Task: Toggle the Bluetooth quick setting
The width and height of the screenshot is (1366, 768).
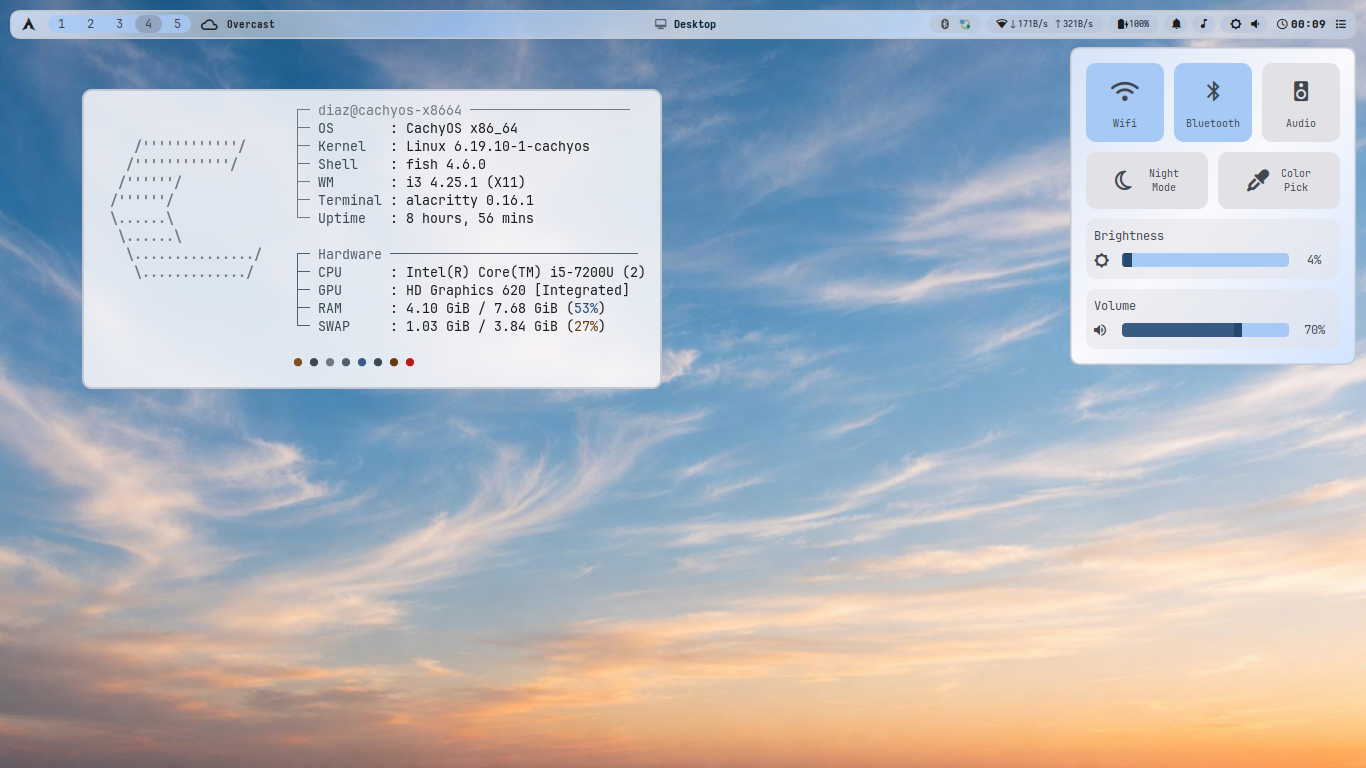Action: (x=1213, y=102)
